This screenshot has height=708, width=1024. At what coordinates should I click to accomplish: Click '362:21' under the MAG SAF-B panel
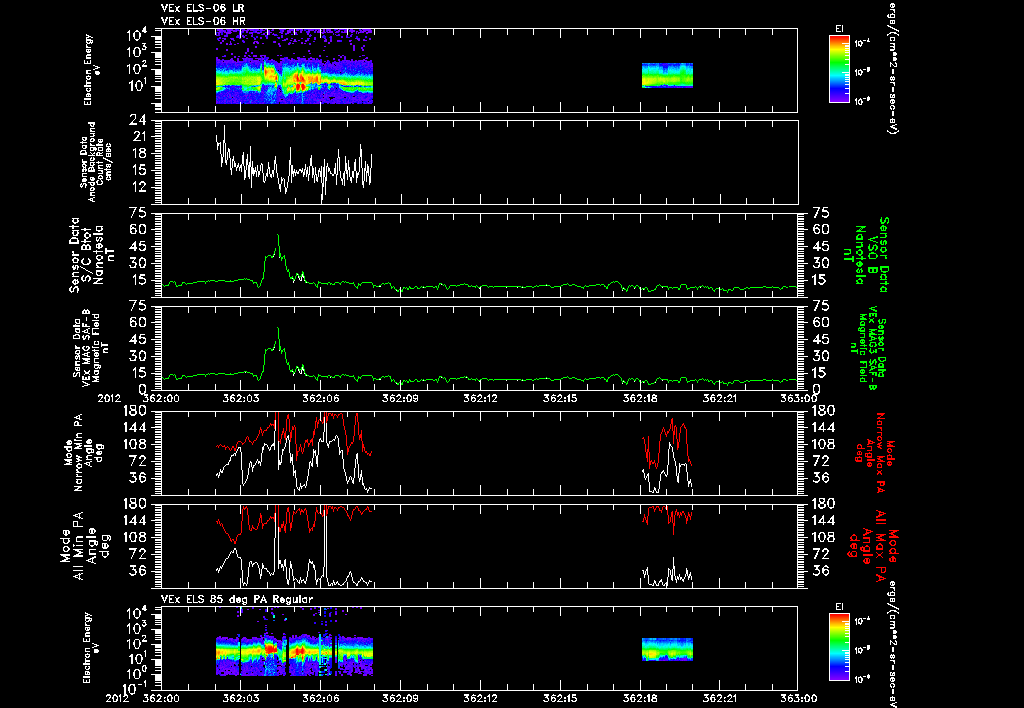point(720,398)
